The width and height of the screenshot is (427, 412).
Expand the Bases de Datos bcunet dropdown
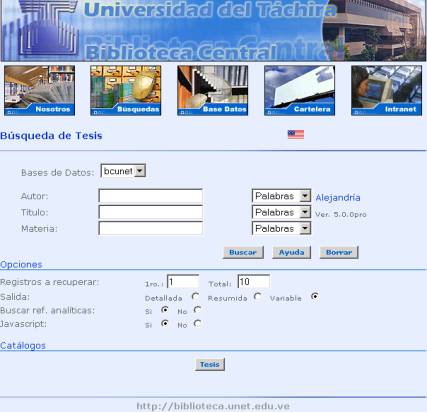[123, 171]
